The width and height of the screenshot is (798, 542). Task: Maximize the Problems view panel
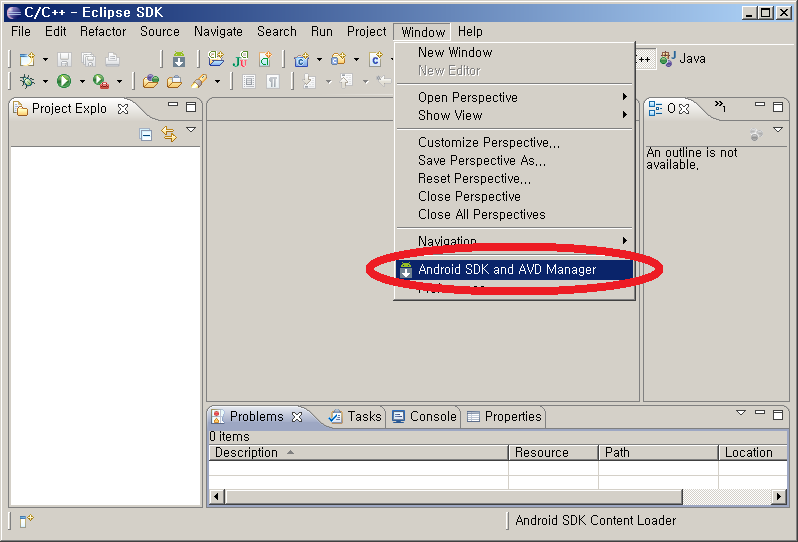778,415
